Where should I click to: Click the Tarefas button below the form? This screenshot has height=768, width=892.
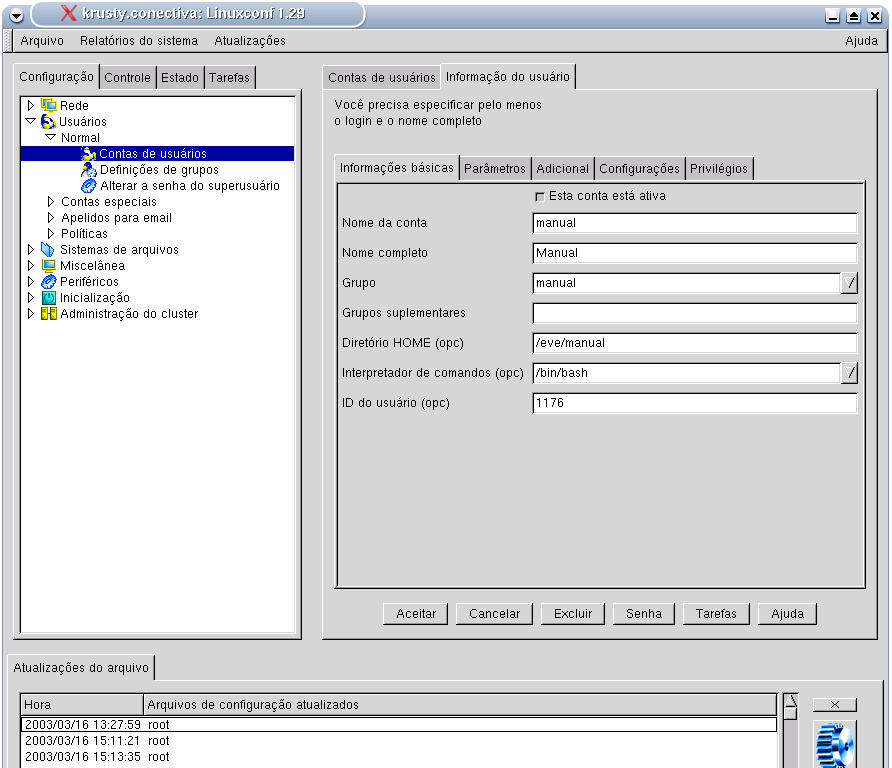716,614
